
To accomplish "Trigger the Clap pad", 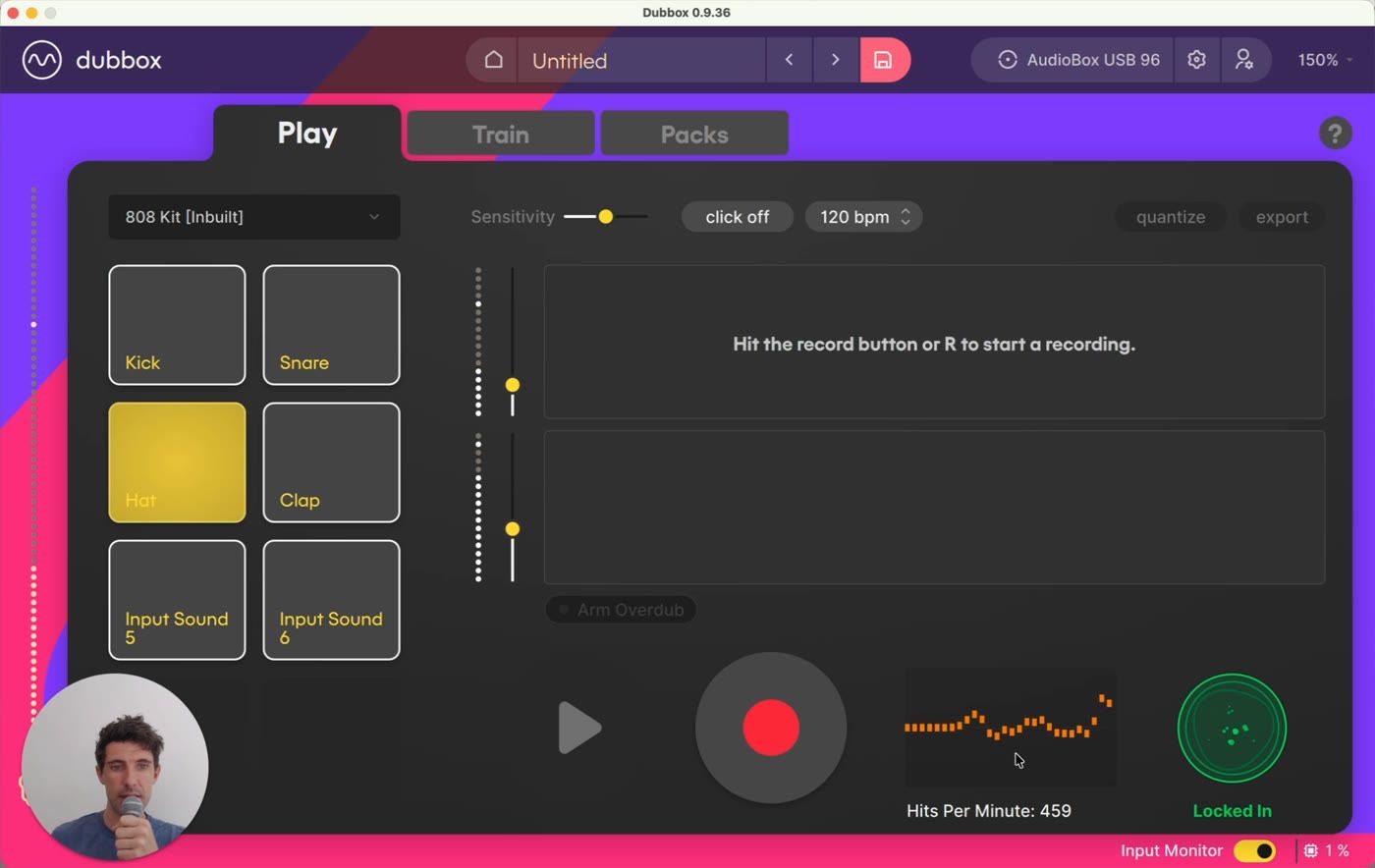I will [x=331, y=462].
